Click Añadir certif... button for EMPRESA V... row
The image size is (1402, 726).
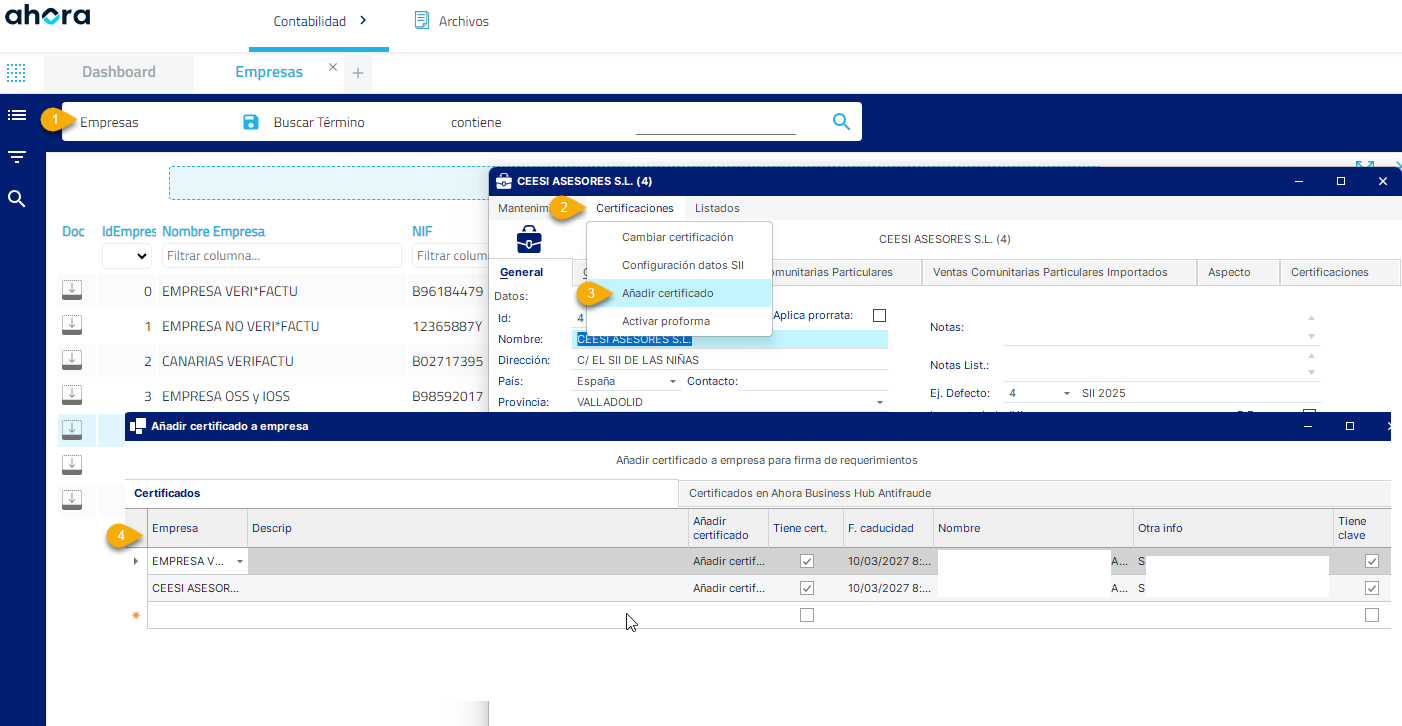coord(729,561)
